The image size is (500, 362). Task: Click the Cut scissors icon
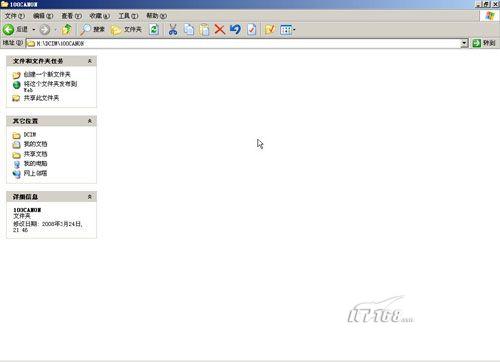pyautogui.click(x=173, y=30)
